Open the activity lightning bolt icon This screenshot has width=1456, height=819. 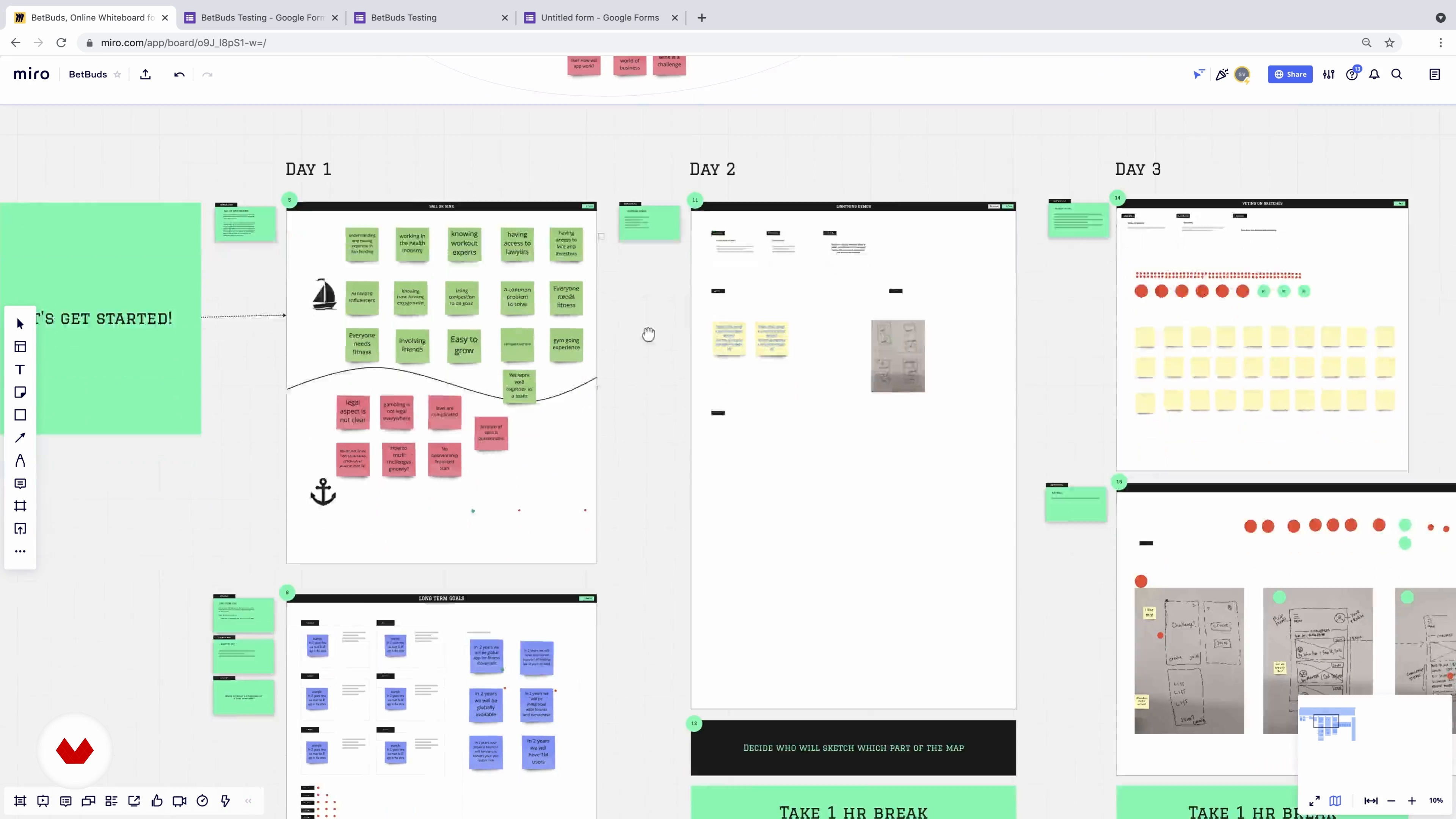coord(226,801)
